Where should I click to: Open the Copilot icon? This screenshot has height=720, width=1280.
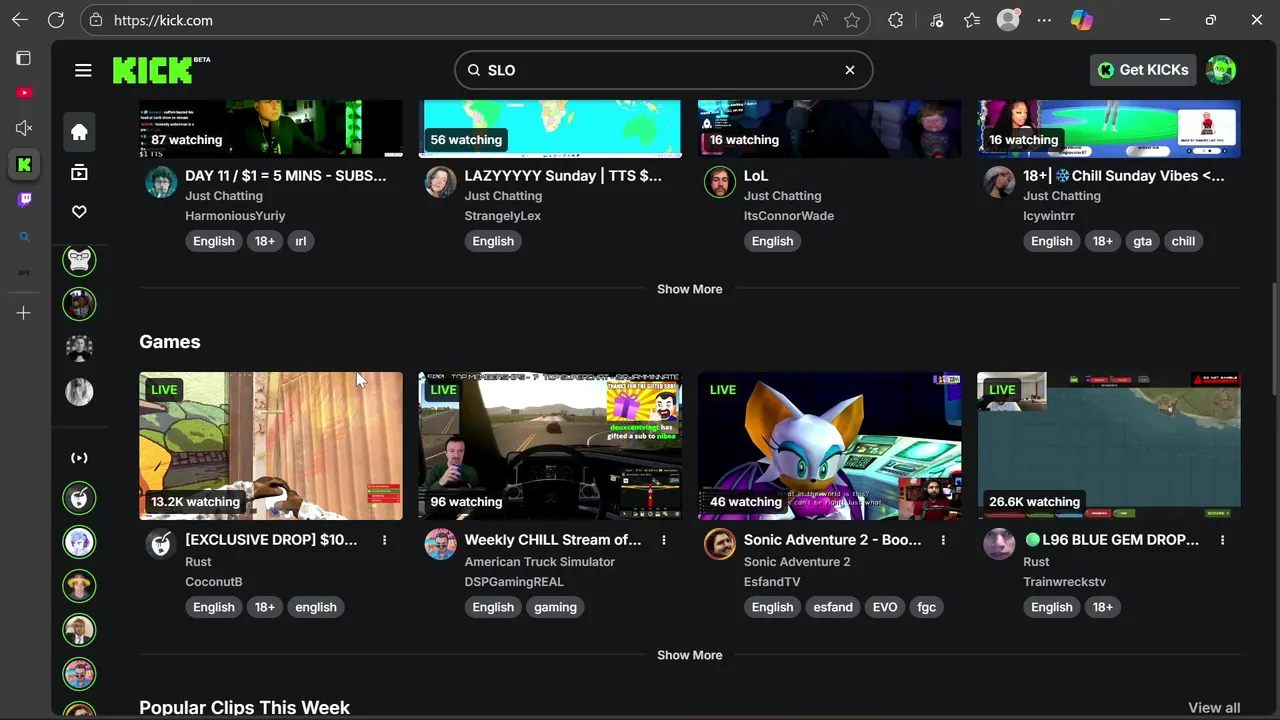click(x=1081, y=20)
